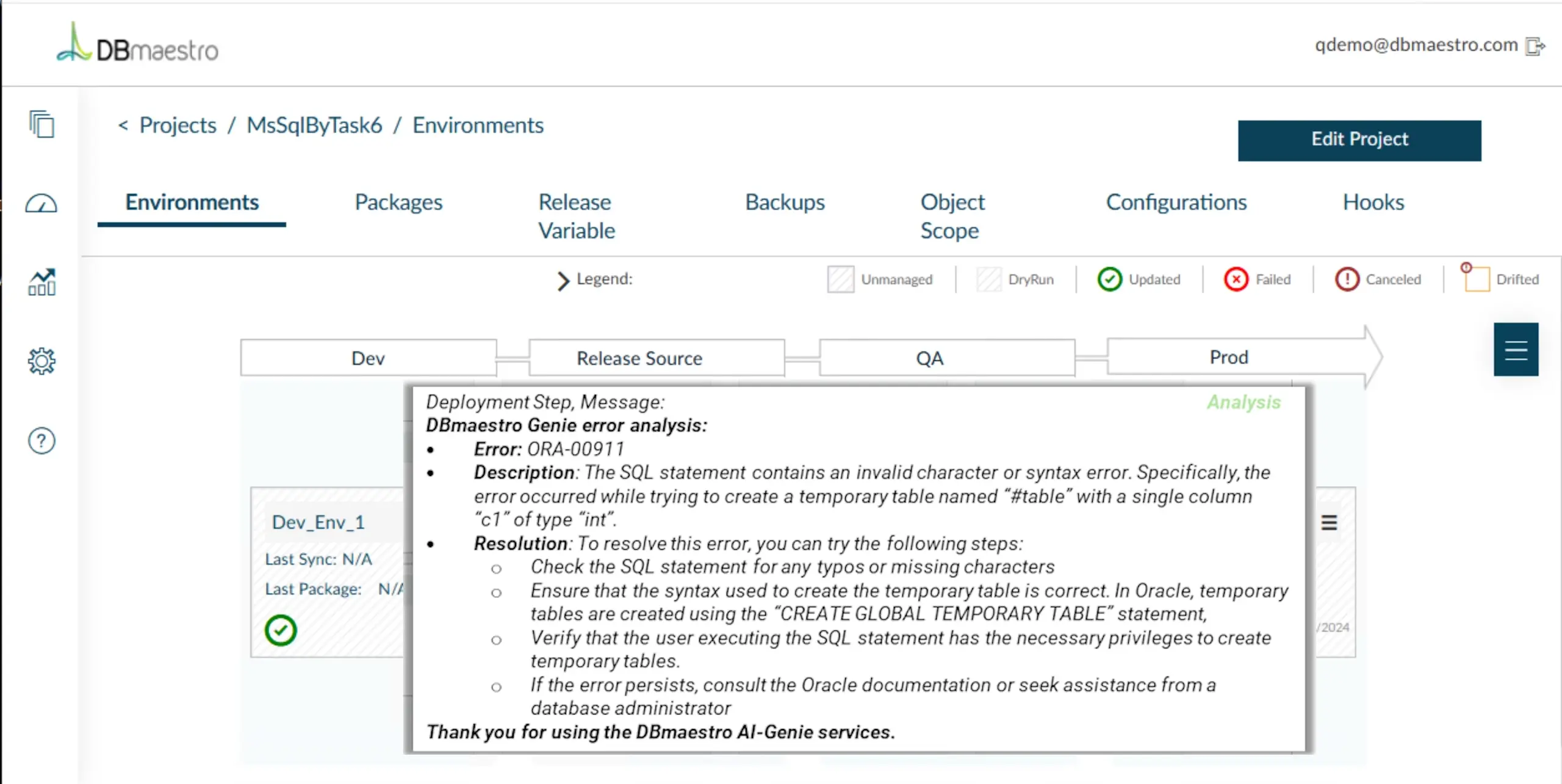Click the help question mark icon
1562x784 pixels.
coord(41,441)
